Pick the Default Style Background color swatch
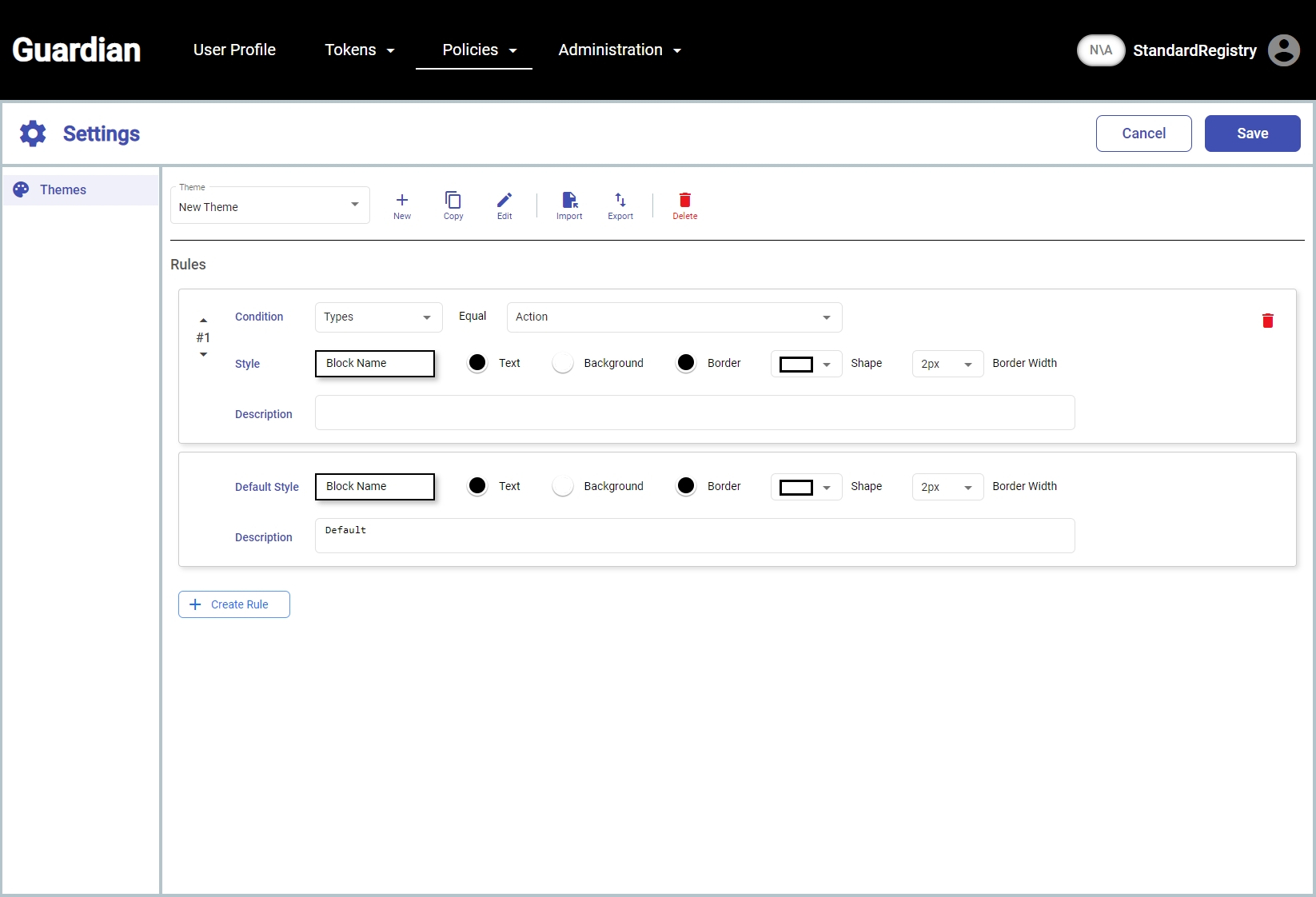The width and height of the screenshot is (1316, 897). click(563, 486)
